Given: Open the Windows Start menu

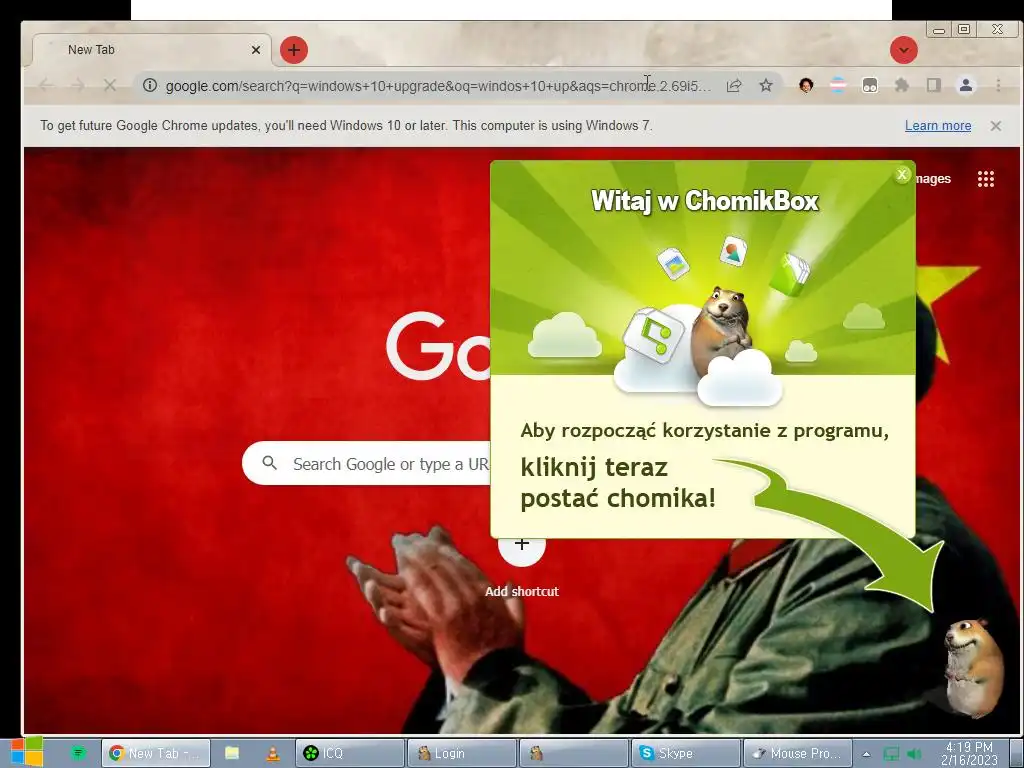Looking at the screenshot, I should point(26,752).
